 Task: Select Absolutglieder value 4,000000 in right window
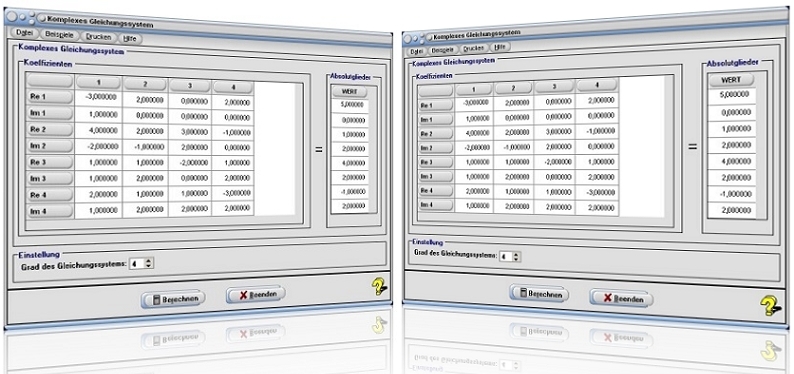(x=732, y=162)
